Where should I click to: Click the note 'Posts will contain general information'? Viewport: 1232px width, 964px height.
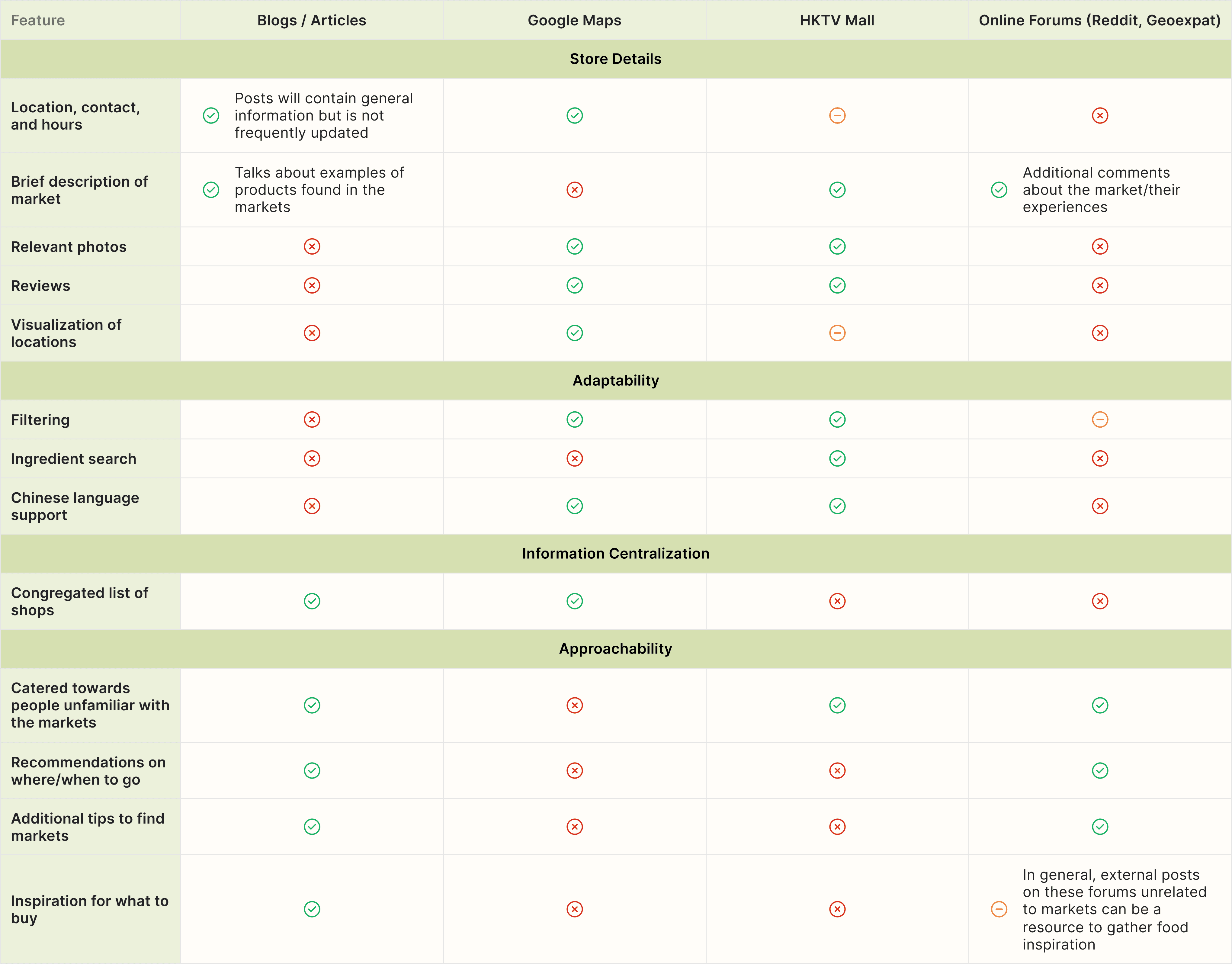click(324, 116)
